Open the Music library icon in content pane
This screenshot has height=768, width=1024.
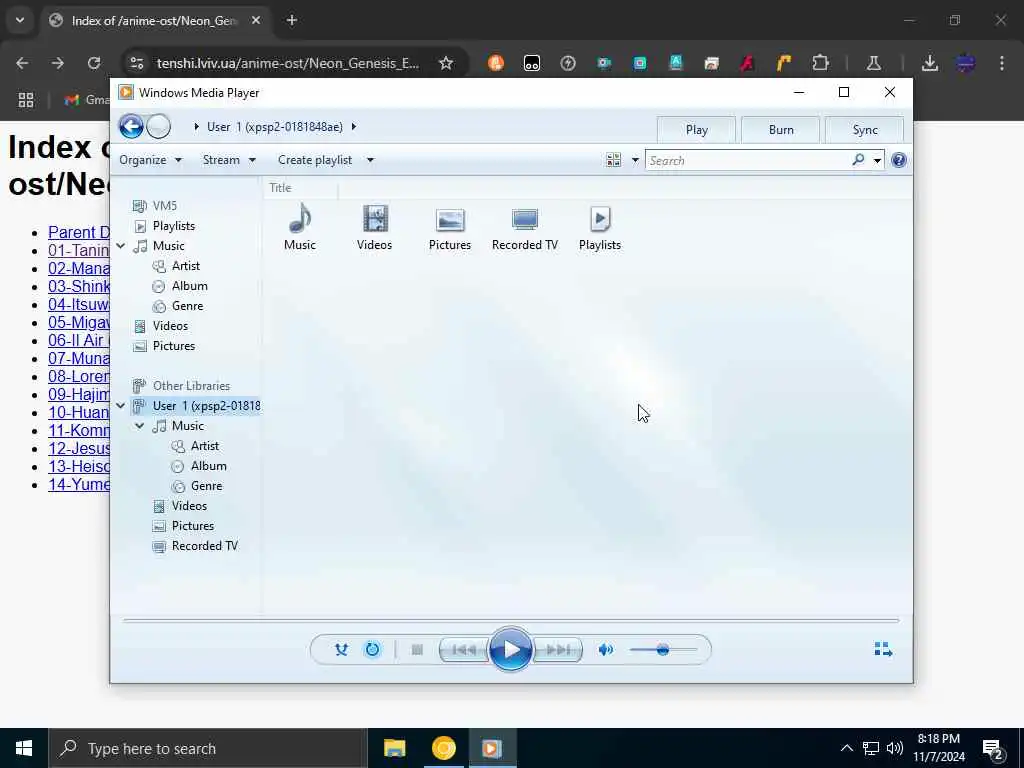pyautogui.click(x=300, y=227)
